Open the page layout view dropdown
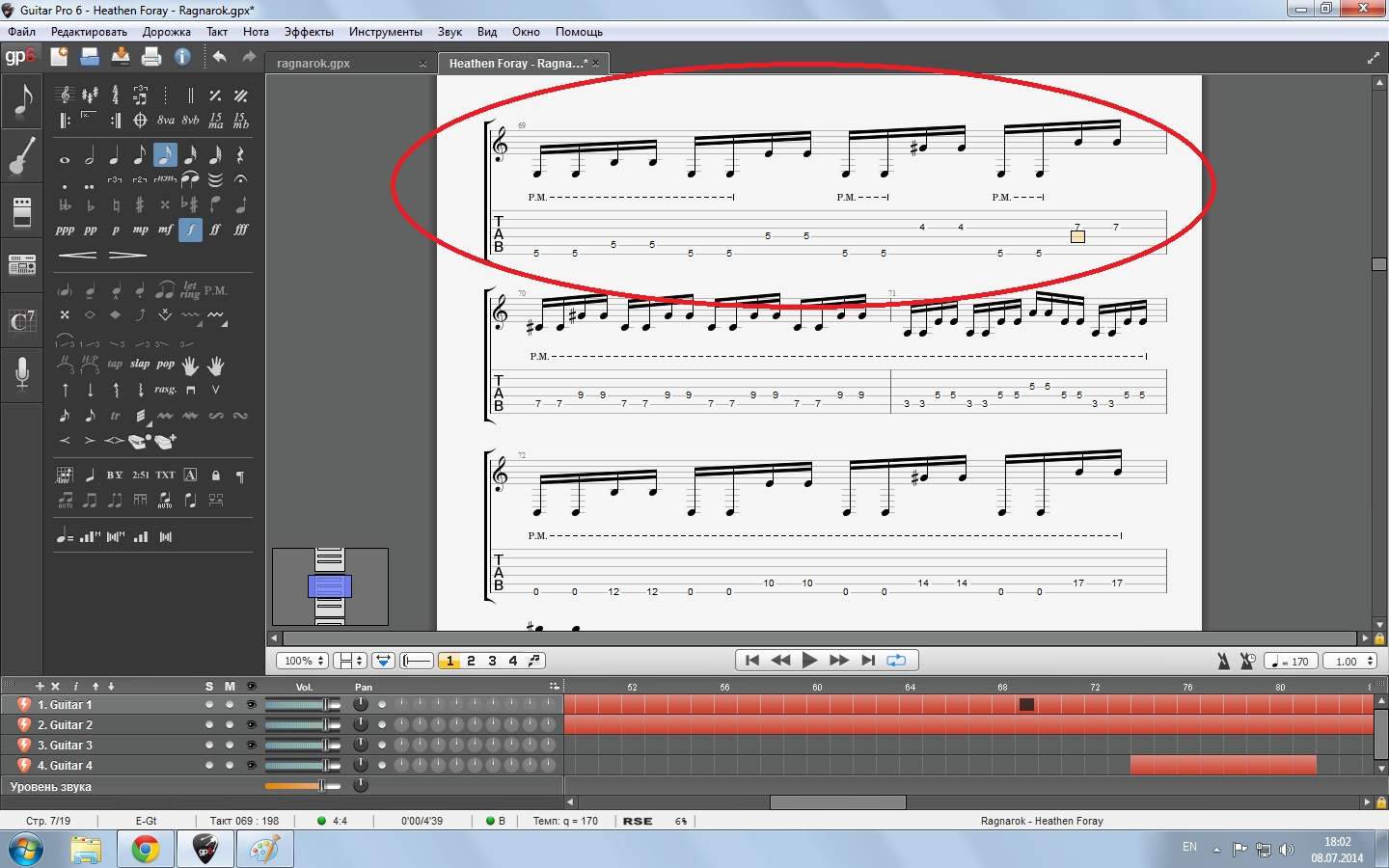The height and width of the screenshot is (868, 1389). click(349, 661)
